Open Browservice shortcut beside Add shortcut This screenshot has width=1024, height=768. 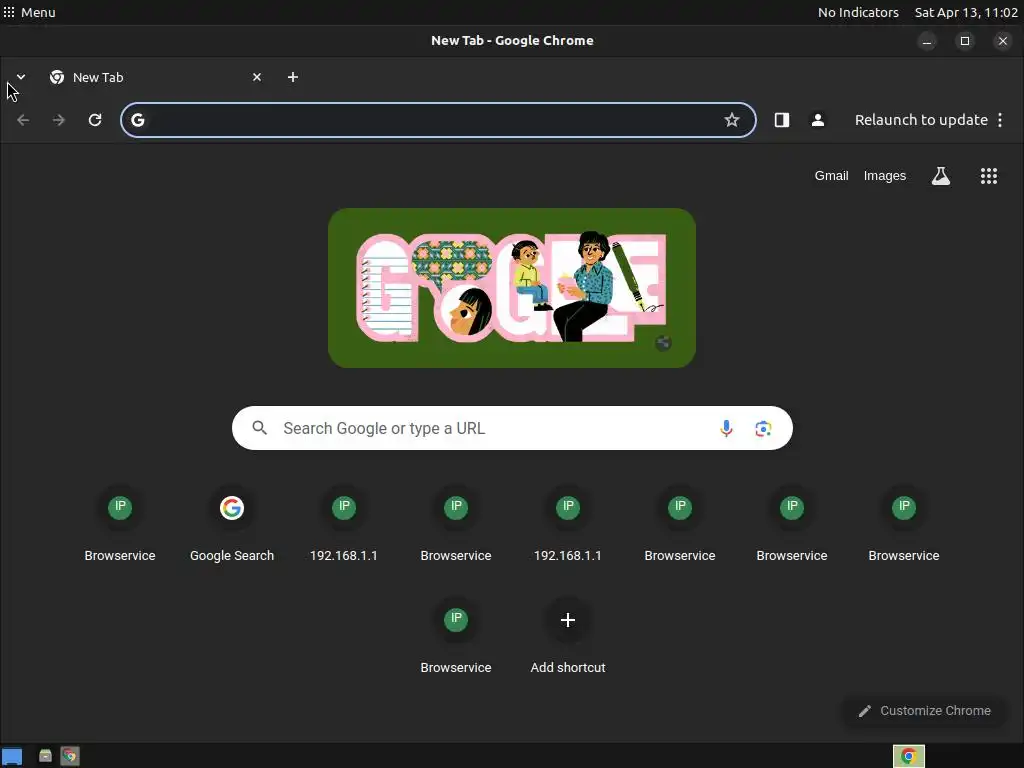point(456,637)
